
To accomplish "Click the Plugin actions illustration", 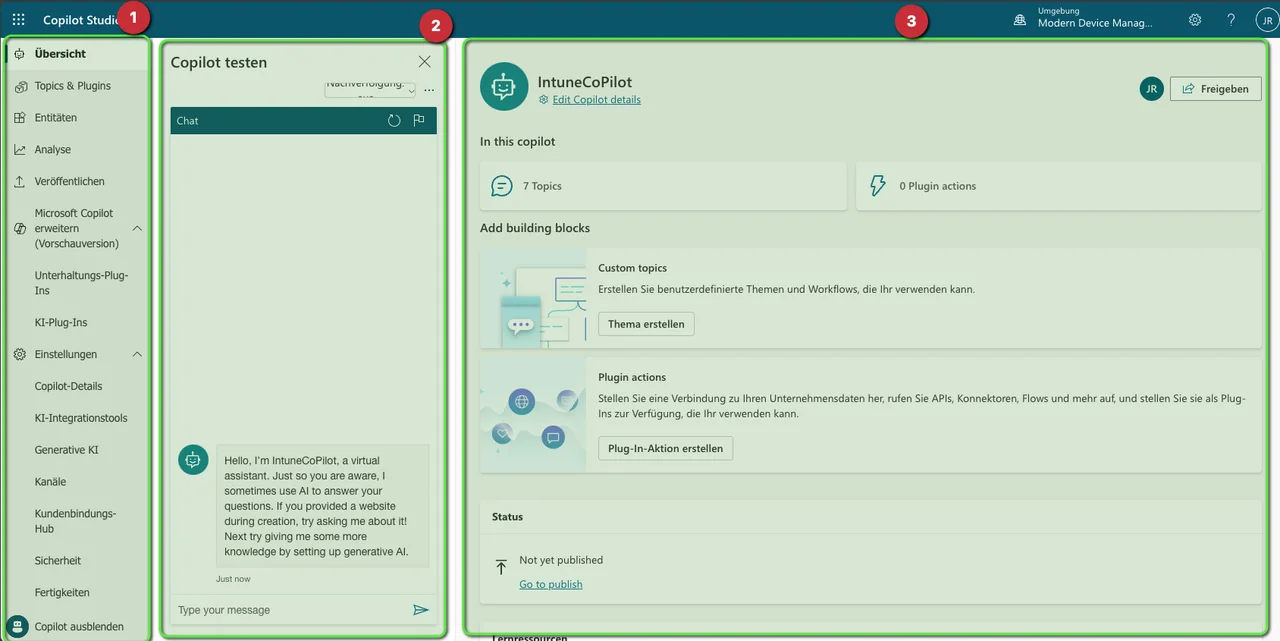I will [x=533, y=415].
